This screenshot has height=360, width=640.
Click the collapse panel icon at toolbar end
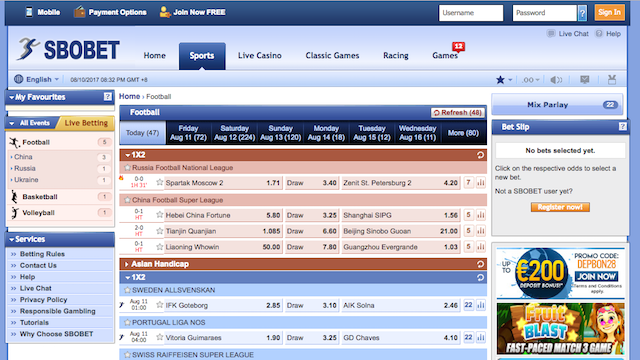point(611,80)
